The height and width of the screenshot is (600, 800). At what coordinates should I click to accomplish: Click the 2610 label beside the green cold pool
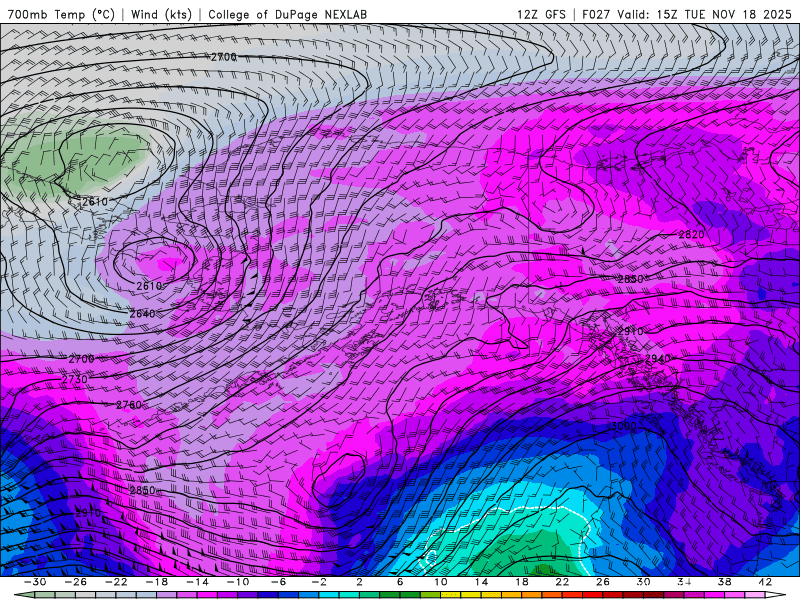click(95, 202)
